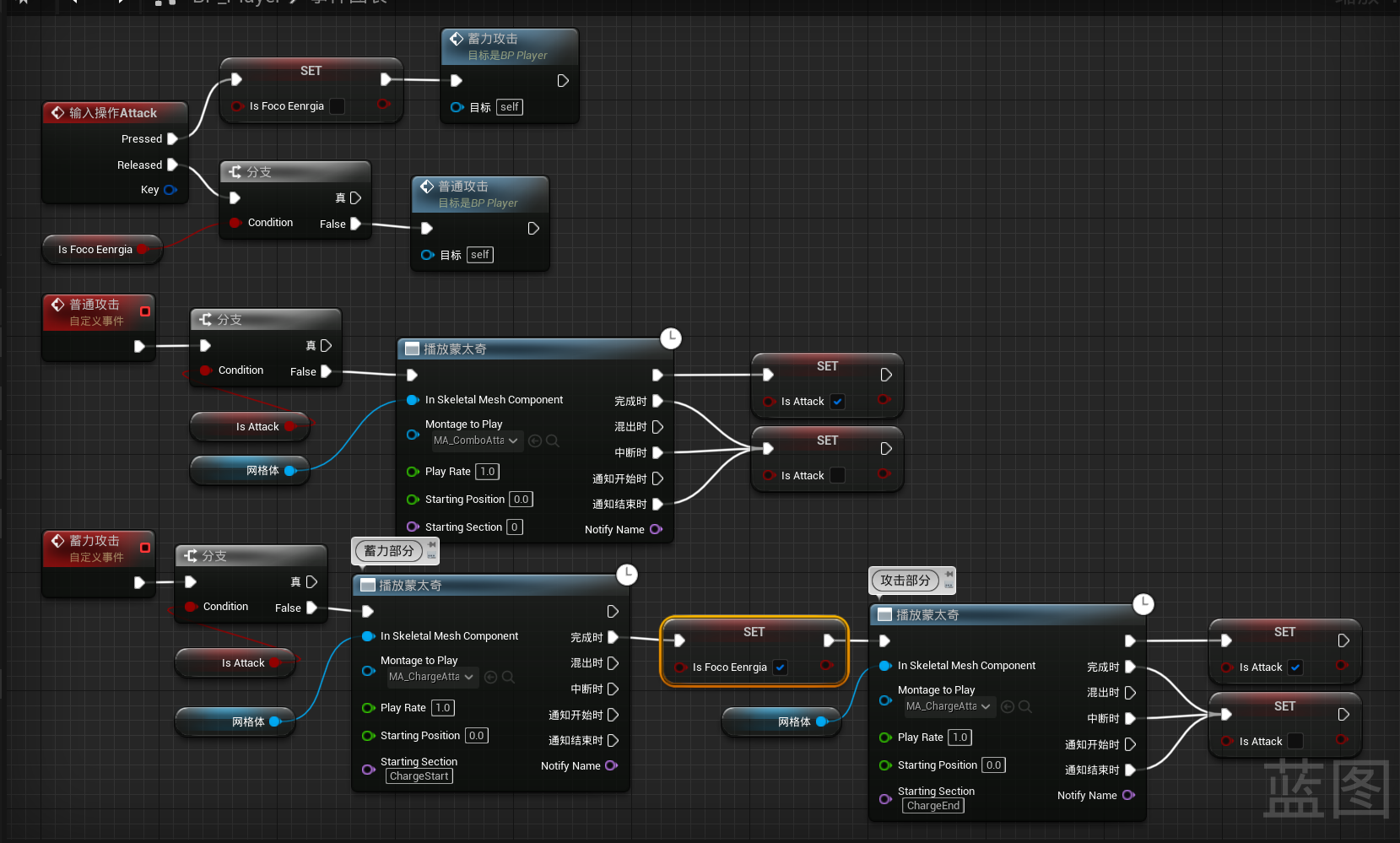
Task: Select the 输入操作Attack node header
Action: tap(113, 113)
